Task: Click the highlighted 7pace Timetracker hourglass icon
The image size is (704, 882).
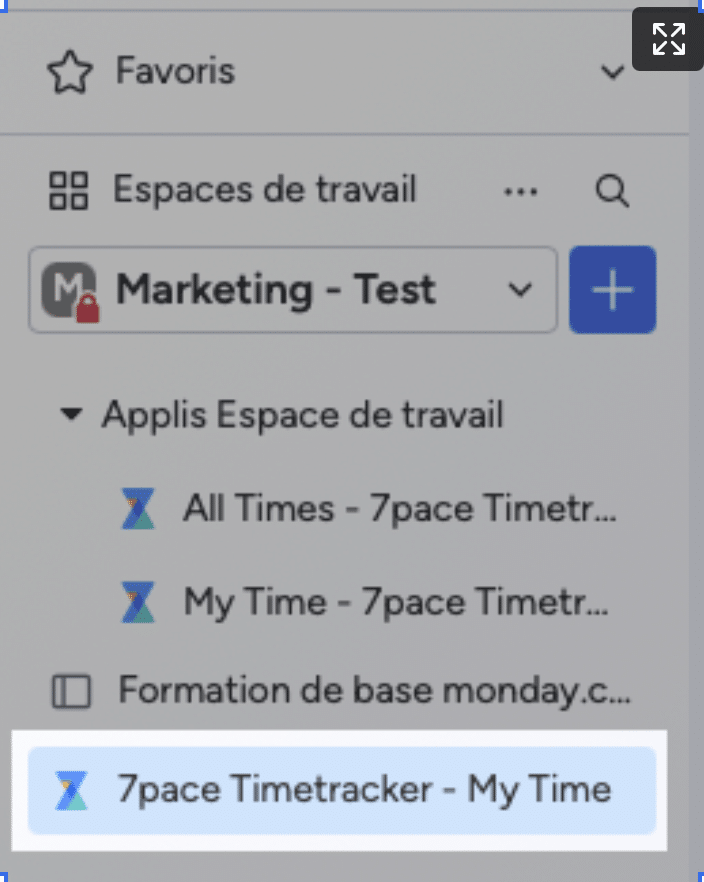Action: 71,790
